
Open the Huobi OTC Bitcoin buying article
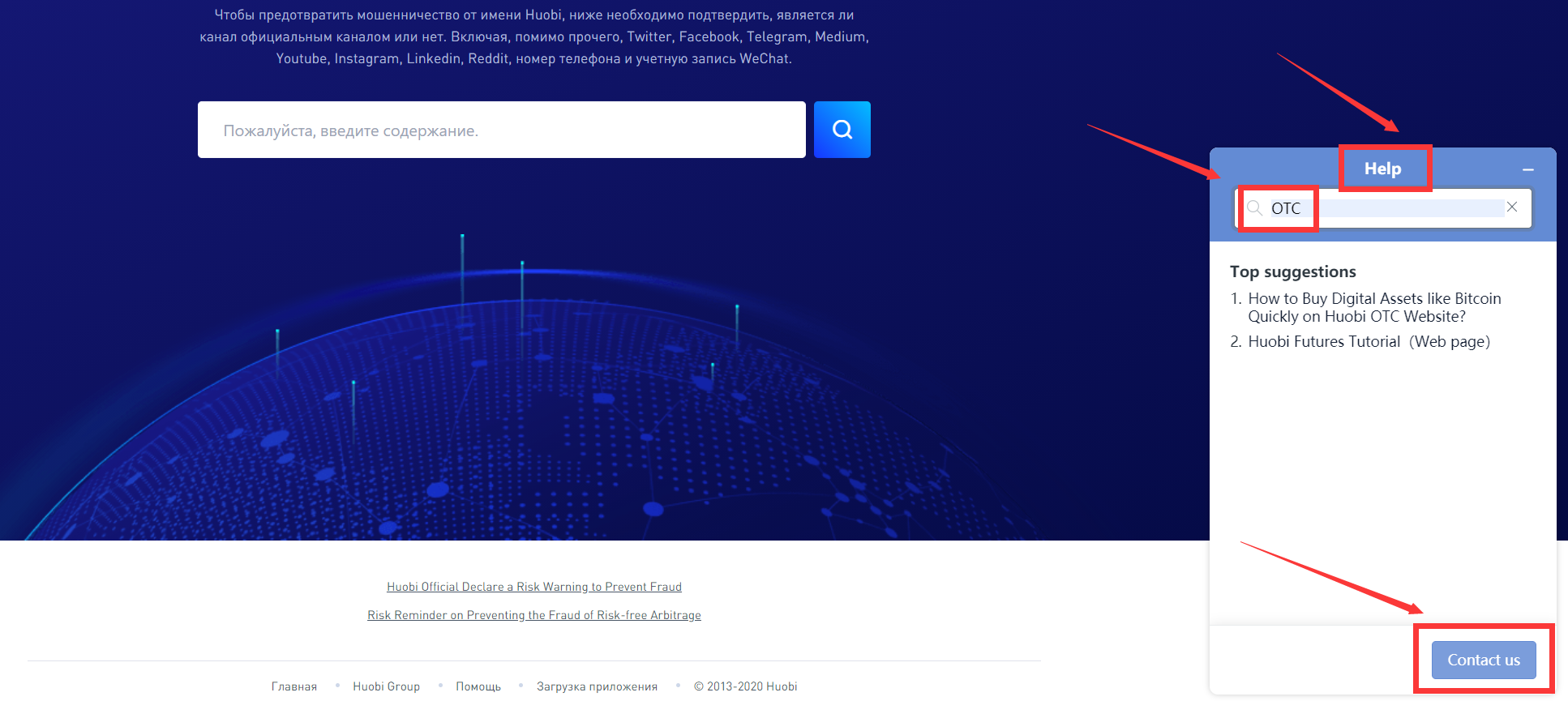click(1373, 307)
